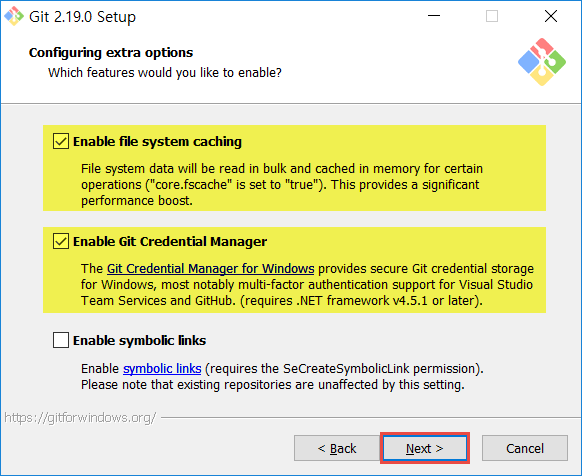Close the setup window with X
582x476 pixels.
pyautogui.click(x=551, y=16)
